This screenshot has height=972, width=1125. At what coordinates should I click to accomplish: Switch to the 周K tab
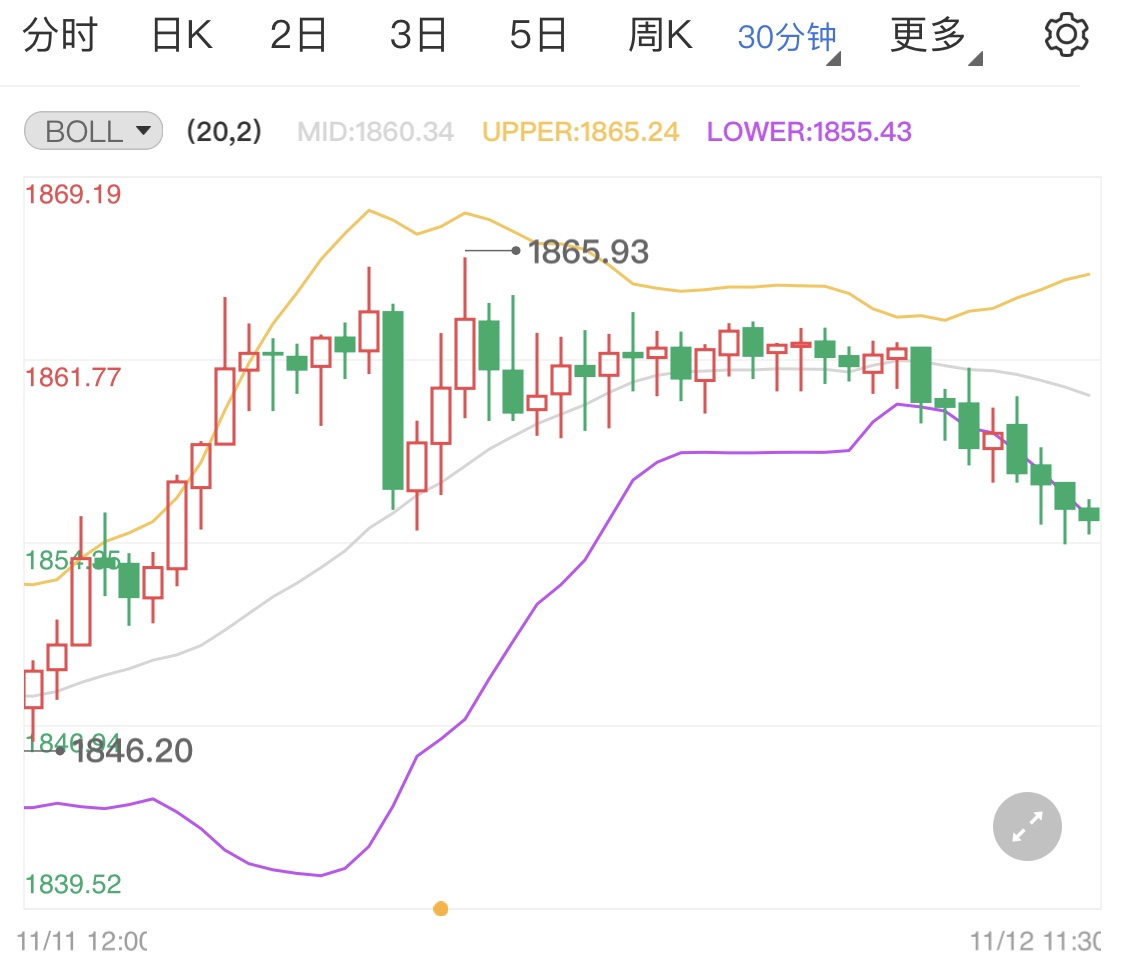click(661, 34)
